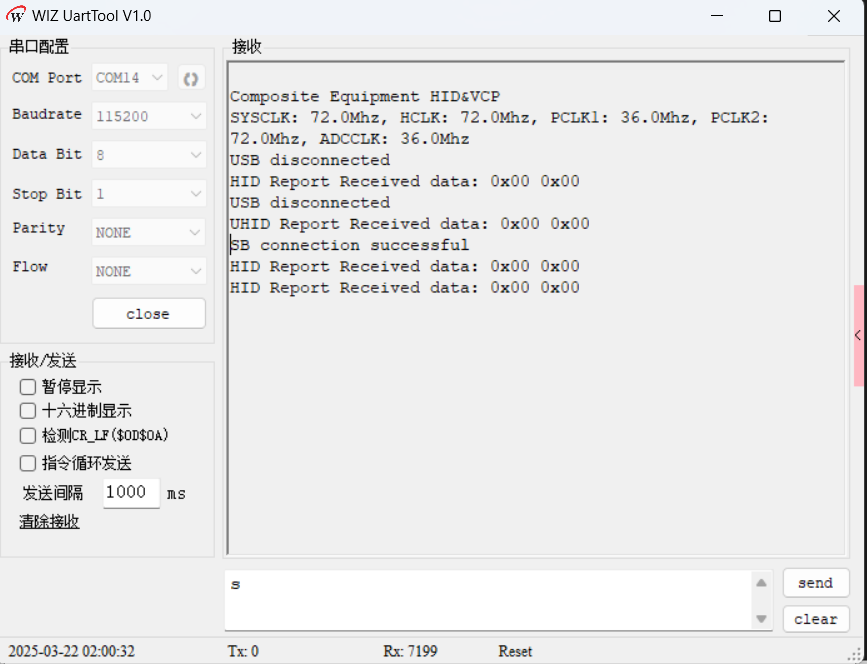Click the clear button
Screen dimensions: 867x664
pyautogui.click(x=815, y=619)
